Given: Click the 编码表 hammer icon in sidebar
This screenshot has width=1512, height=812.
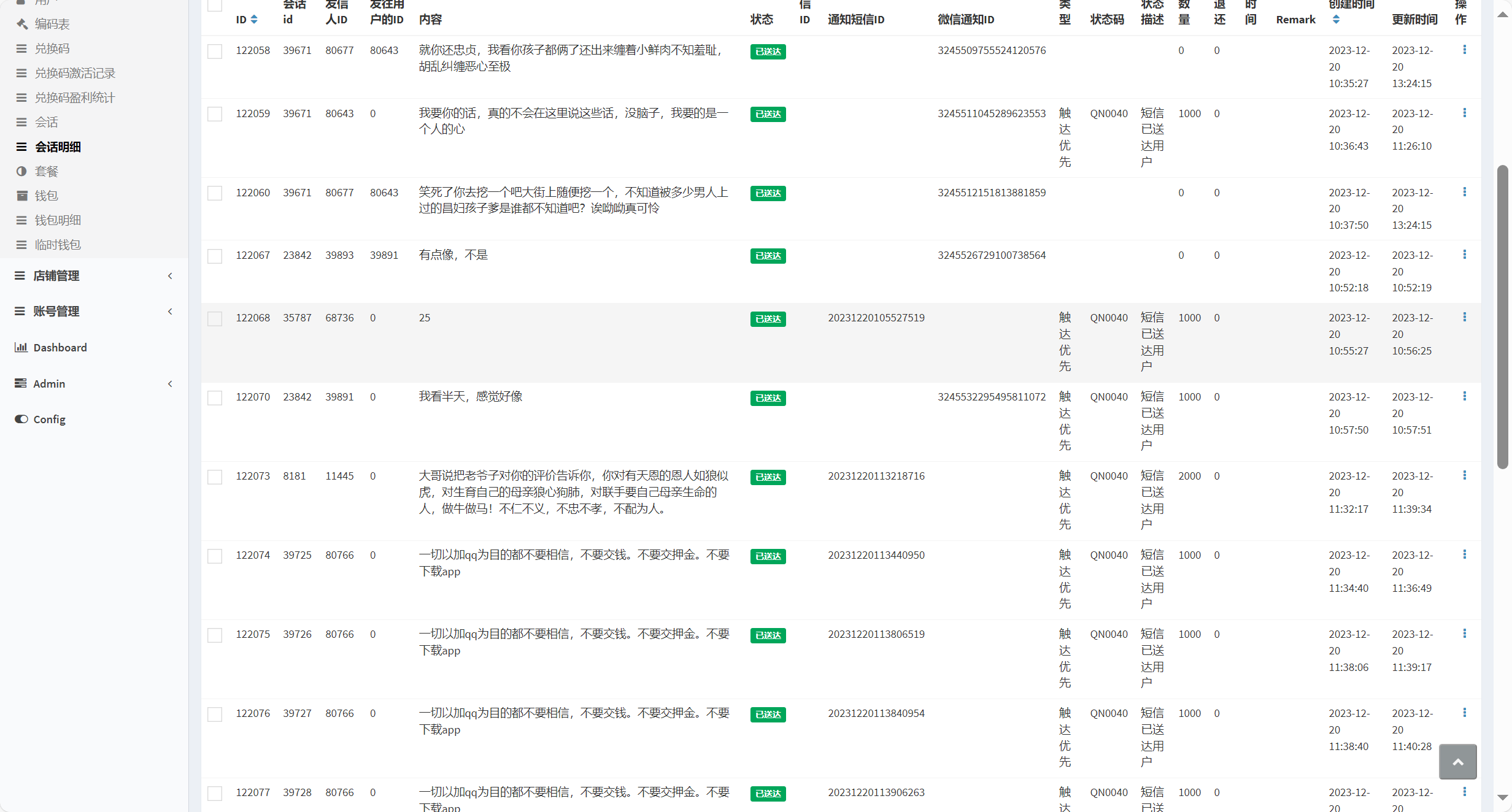Looking at the screenshot, I should [x=22, y=24].
